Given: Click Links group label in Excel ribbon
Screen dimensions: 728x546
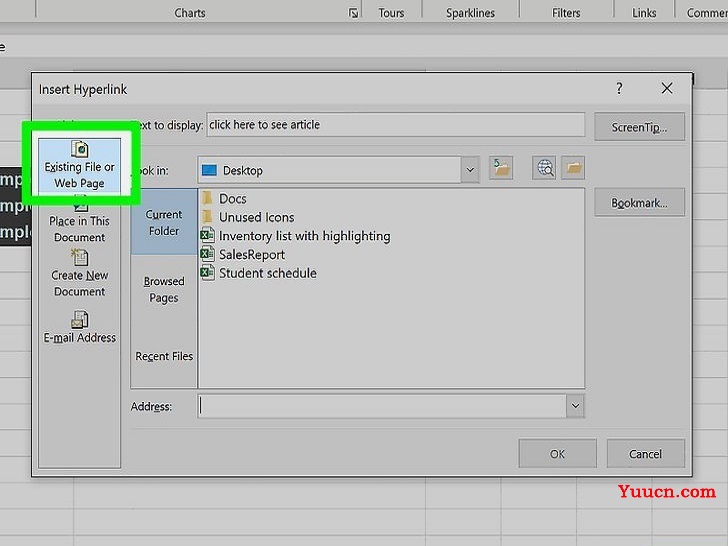Looking at the screenshot, I should coord(644,13).
